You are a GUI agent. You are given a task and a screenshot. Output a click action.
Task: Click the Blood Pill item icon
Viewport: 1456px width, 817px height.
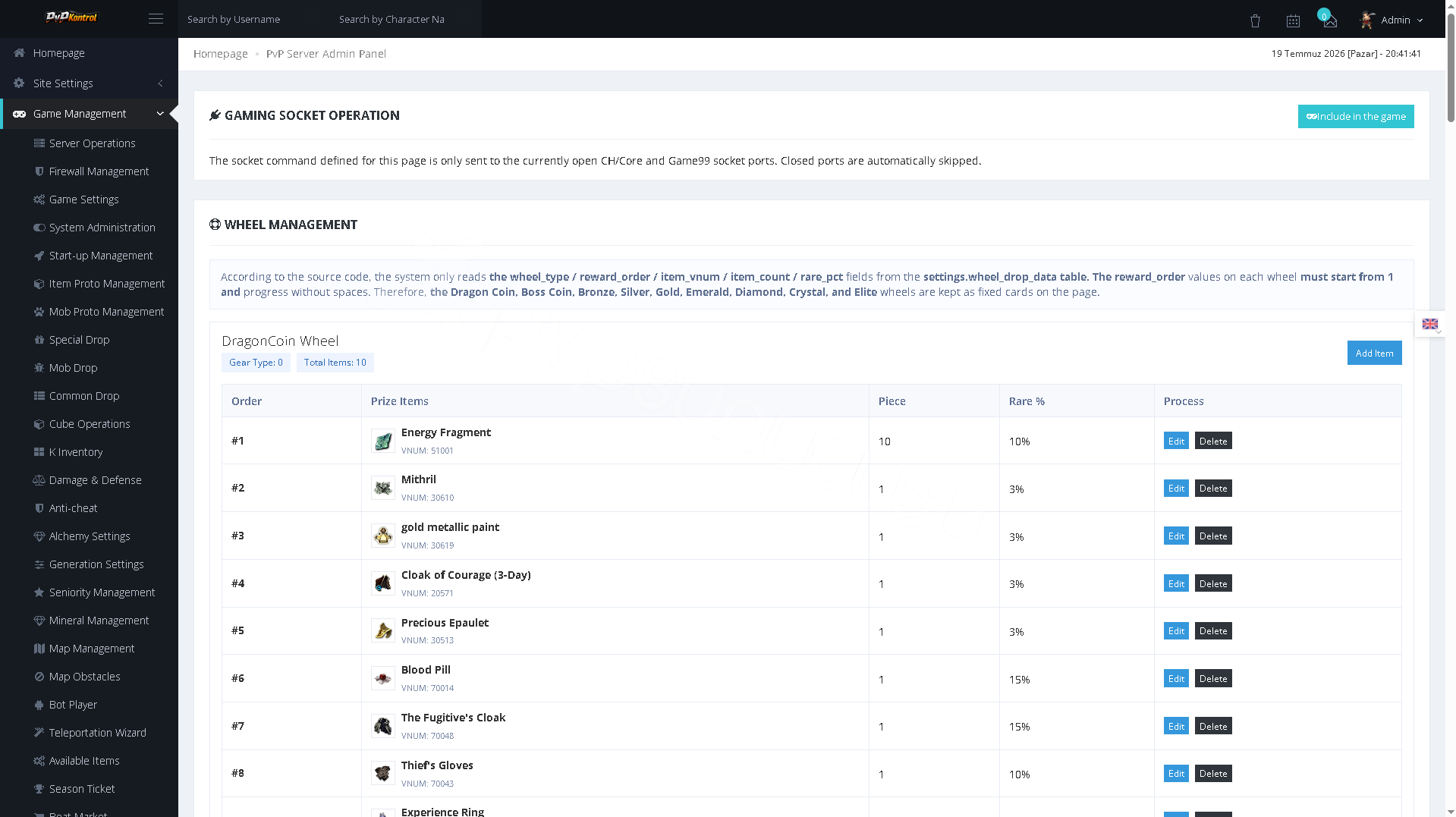coord(382,678)
